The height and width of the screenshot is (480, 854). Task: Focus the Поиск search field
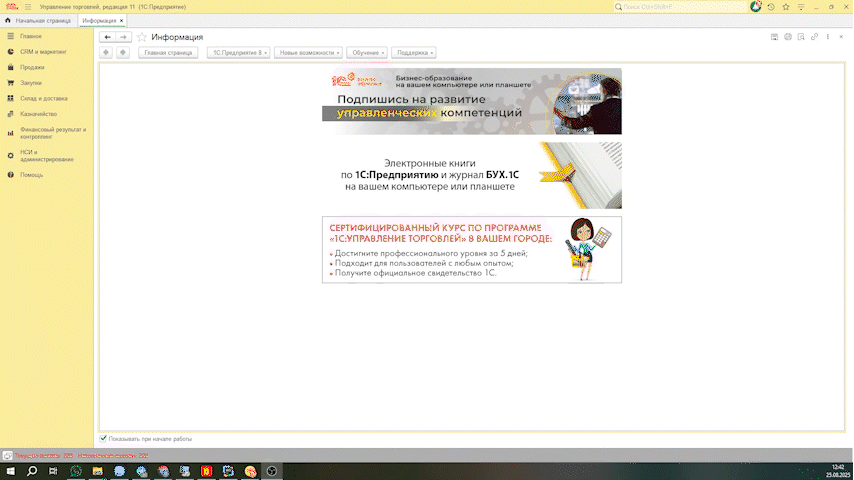[681, 7]
